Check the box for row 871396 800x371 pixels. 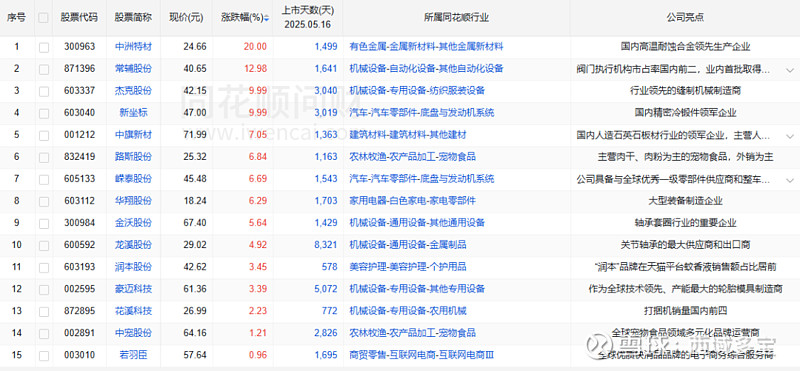click(x=44, y=69)
